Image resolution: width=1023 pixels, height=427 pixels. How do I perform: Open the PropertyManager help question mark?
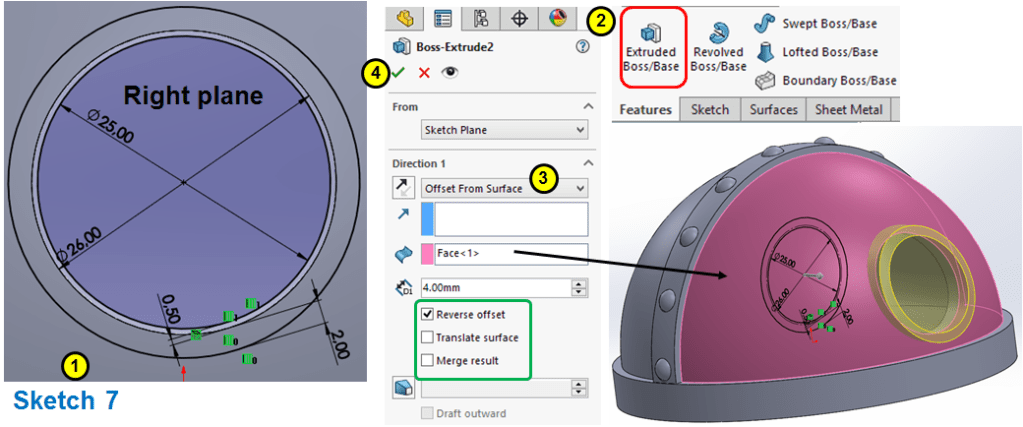tap(582, 46)
